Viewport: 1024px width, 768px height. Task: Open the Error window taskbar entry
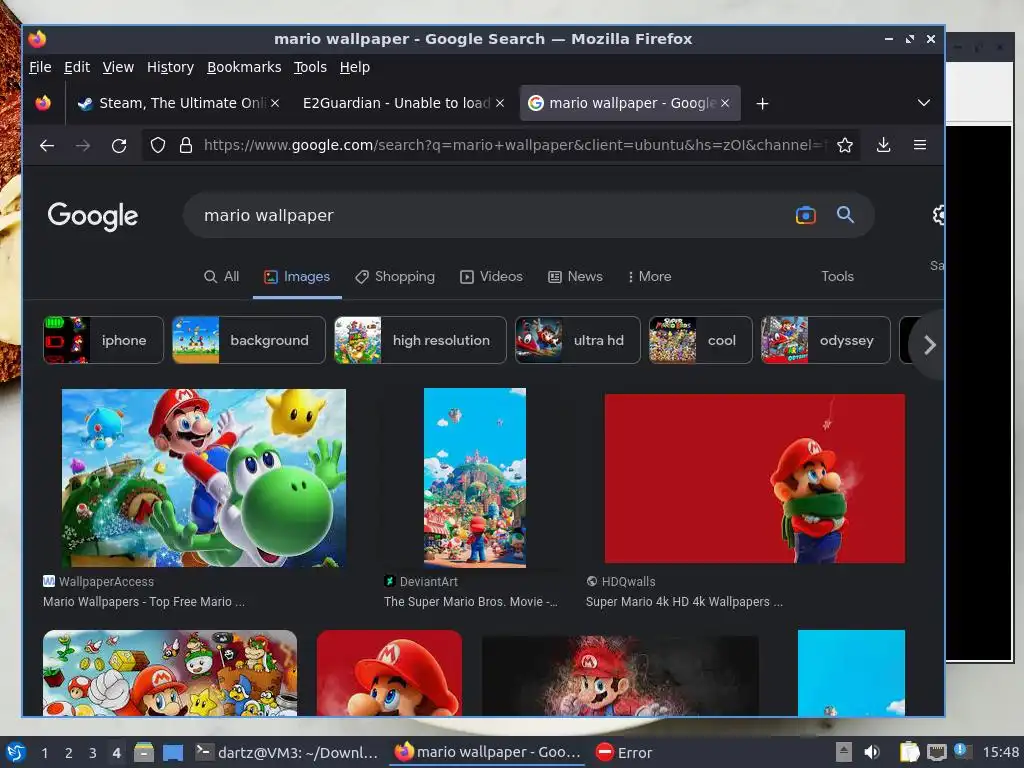pos(624,752)
